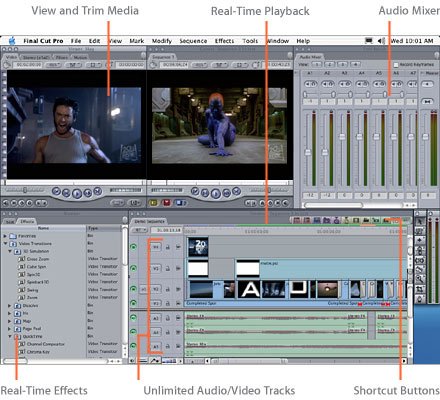Open the Apple menu
The width and height of the screenshot is (440, 400).
point(12,41)
